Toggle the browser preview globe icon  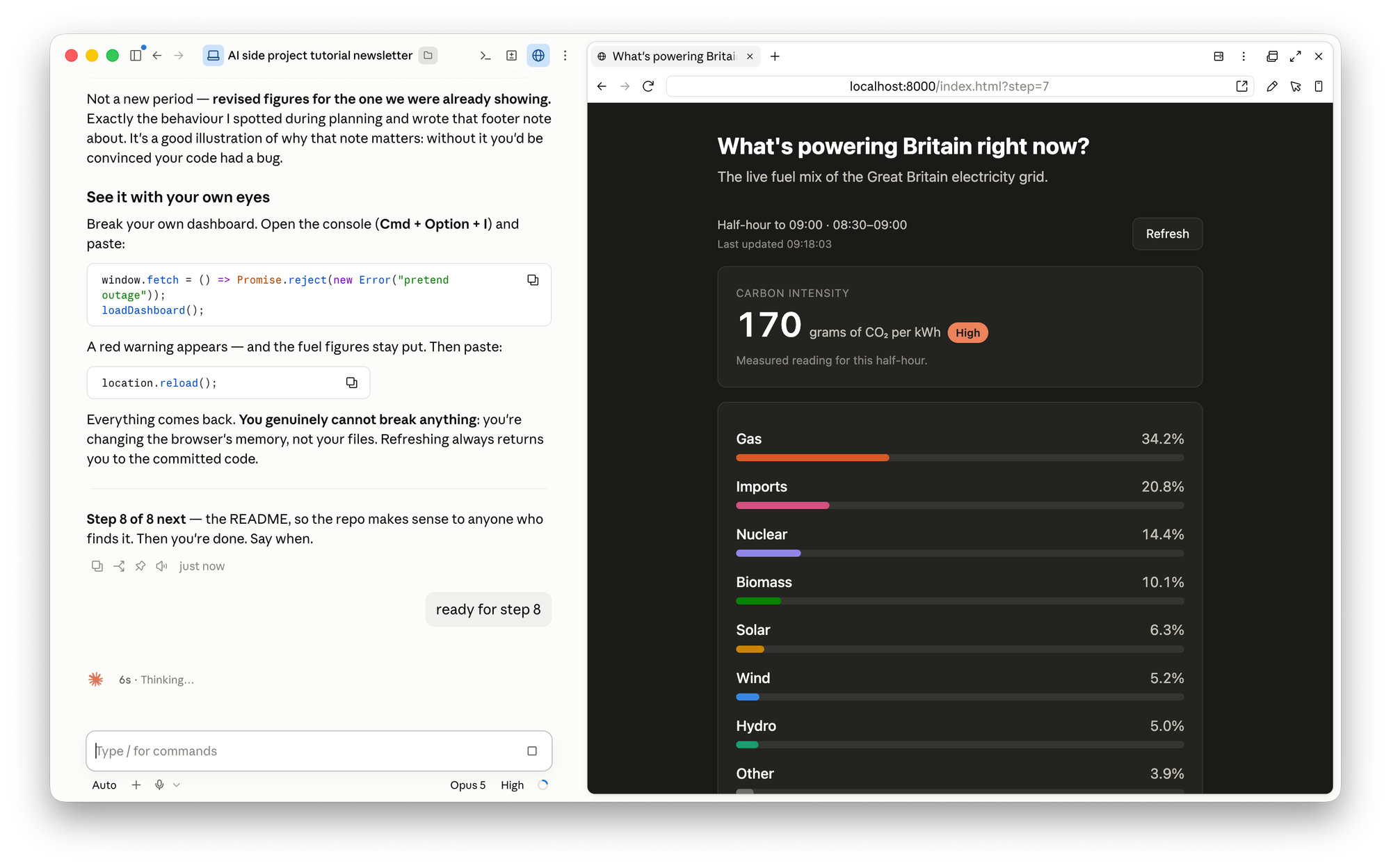pos(538,56)
